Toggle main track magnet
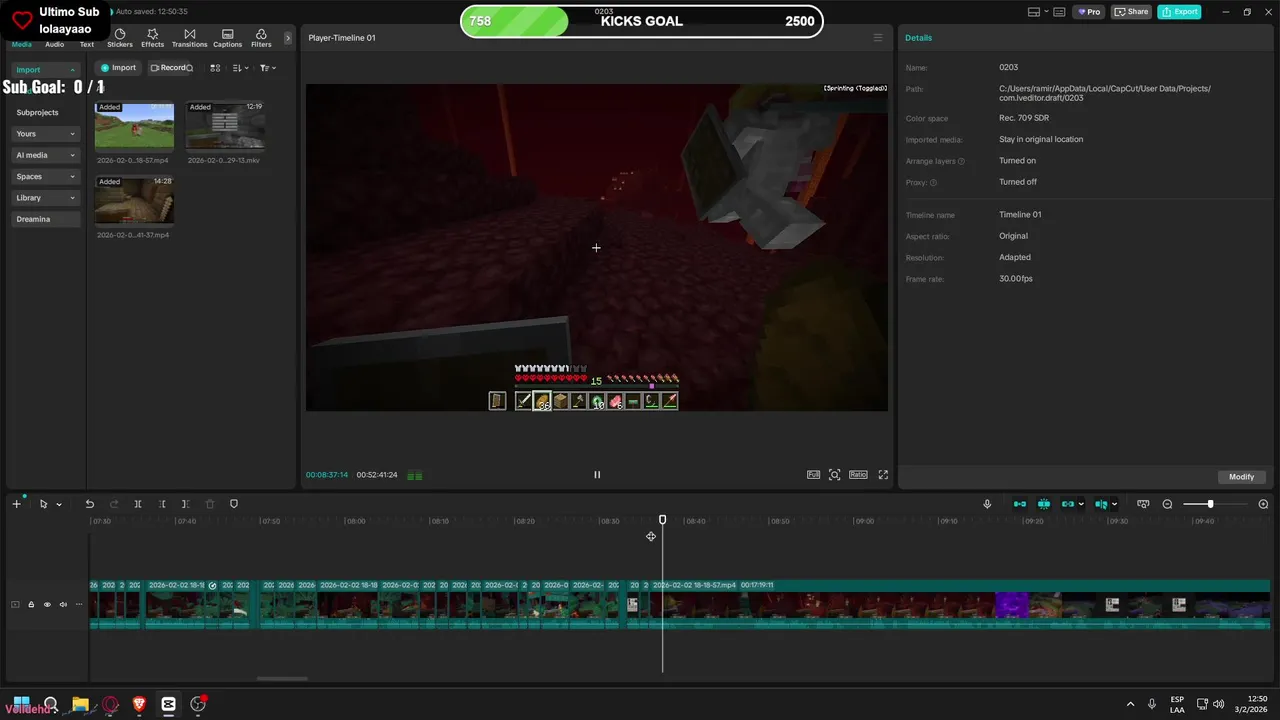This screenshot has height=720, width=1280. tap(1020, 504)
